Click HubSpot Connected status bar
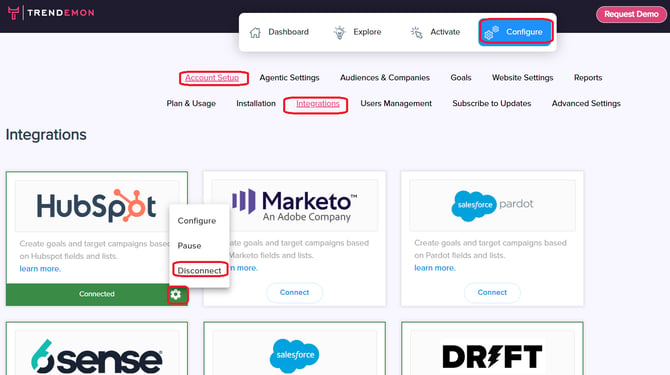 pos(97,294)
